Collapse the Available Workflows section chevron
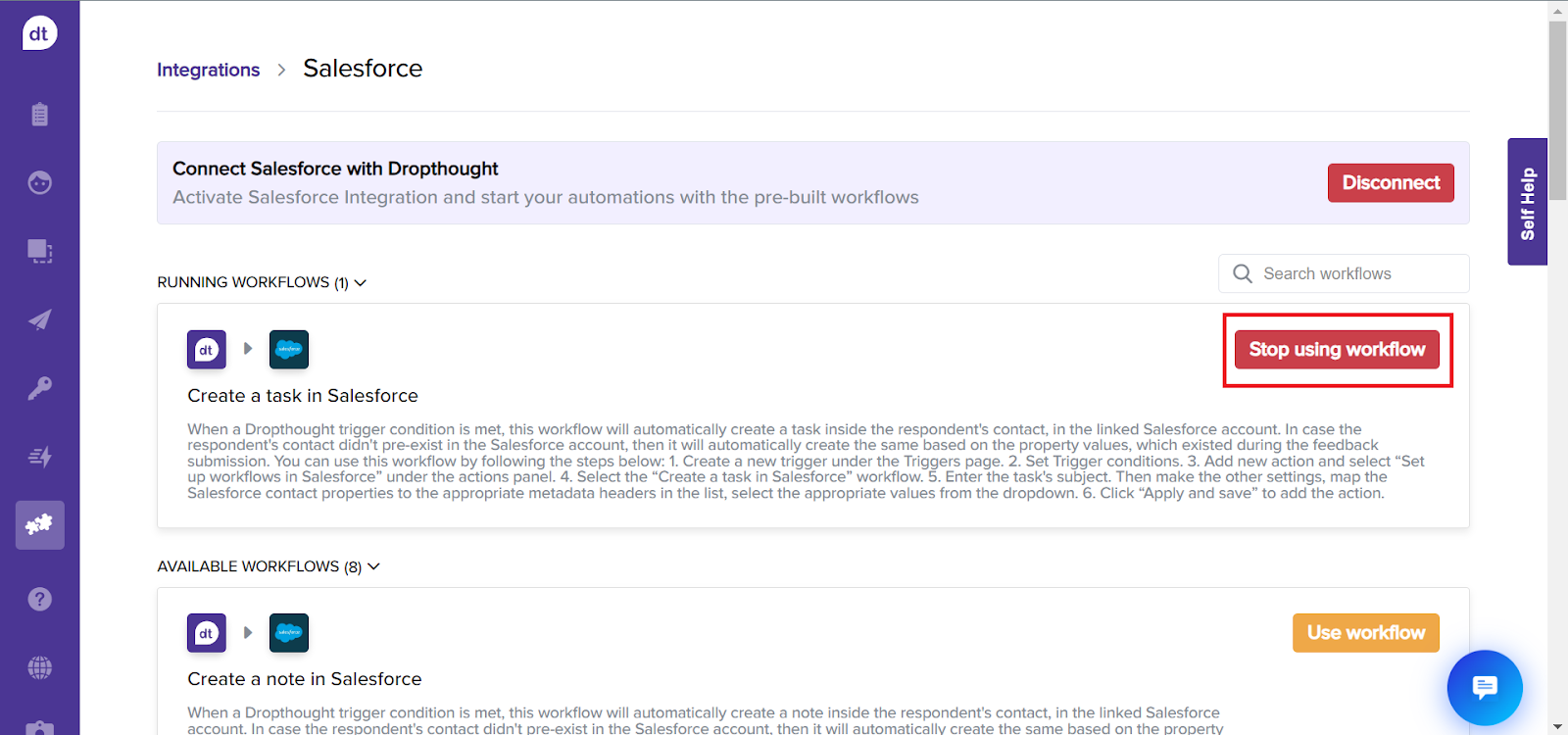 click(373, 566)
